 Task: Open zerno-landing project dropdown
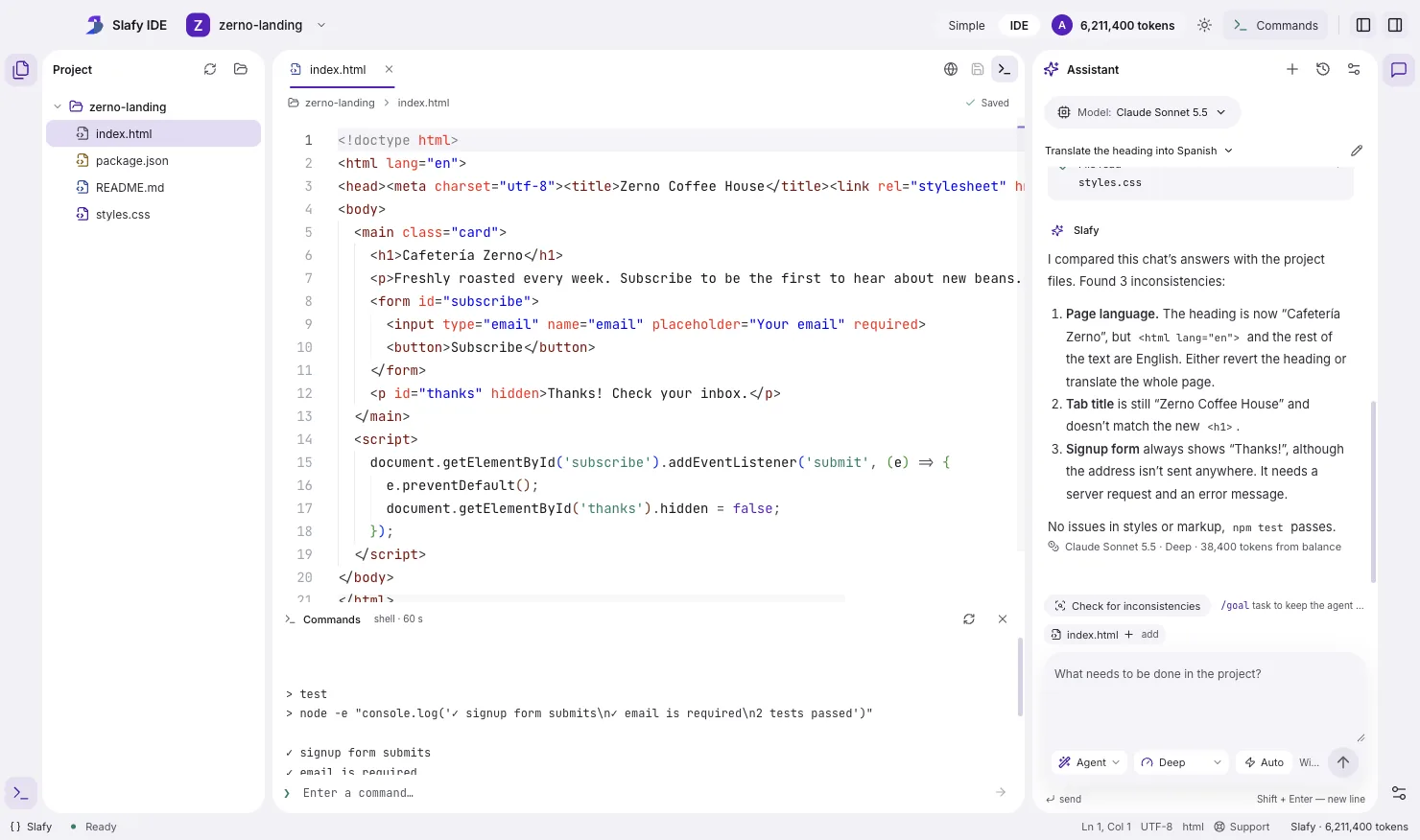tap(257, 26)
